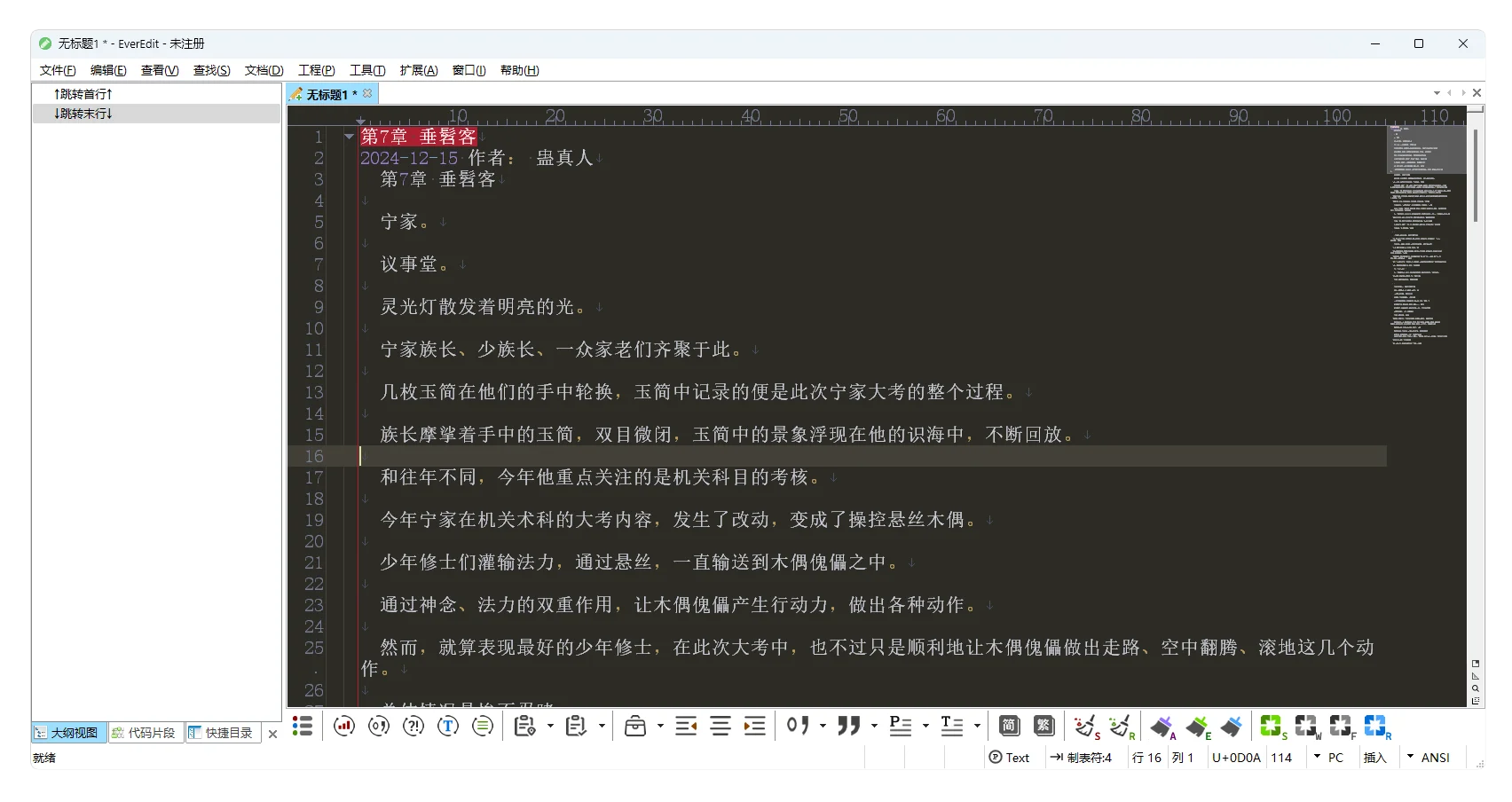
Task: Click the circular green lines icon
Action: 483,727
